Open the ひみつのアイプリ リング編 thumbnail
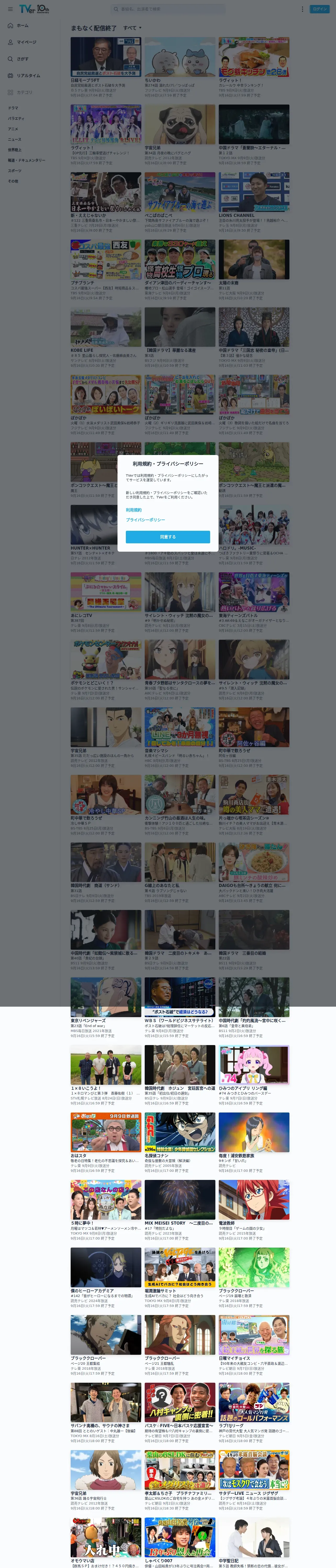 tap(254, 1065)
